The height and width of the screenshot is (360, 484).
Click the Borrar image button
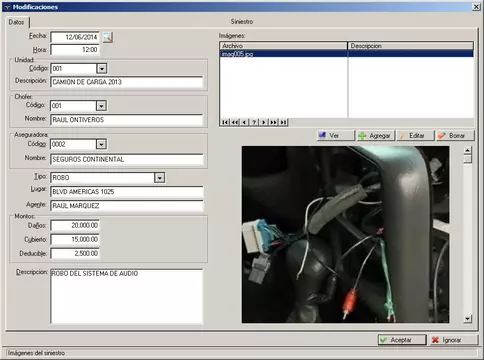(x=455, y=135)
